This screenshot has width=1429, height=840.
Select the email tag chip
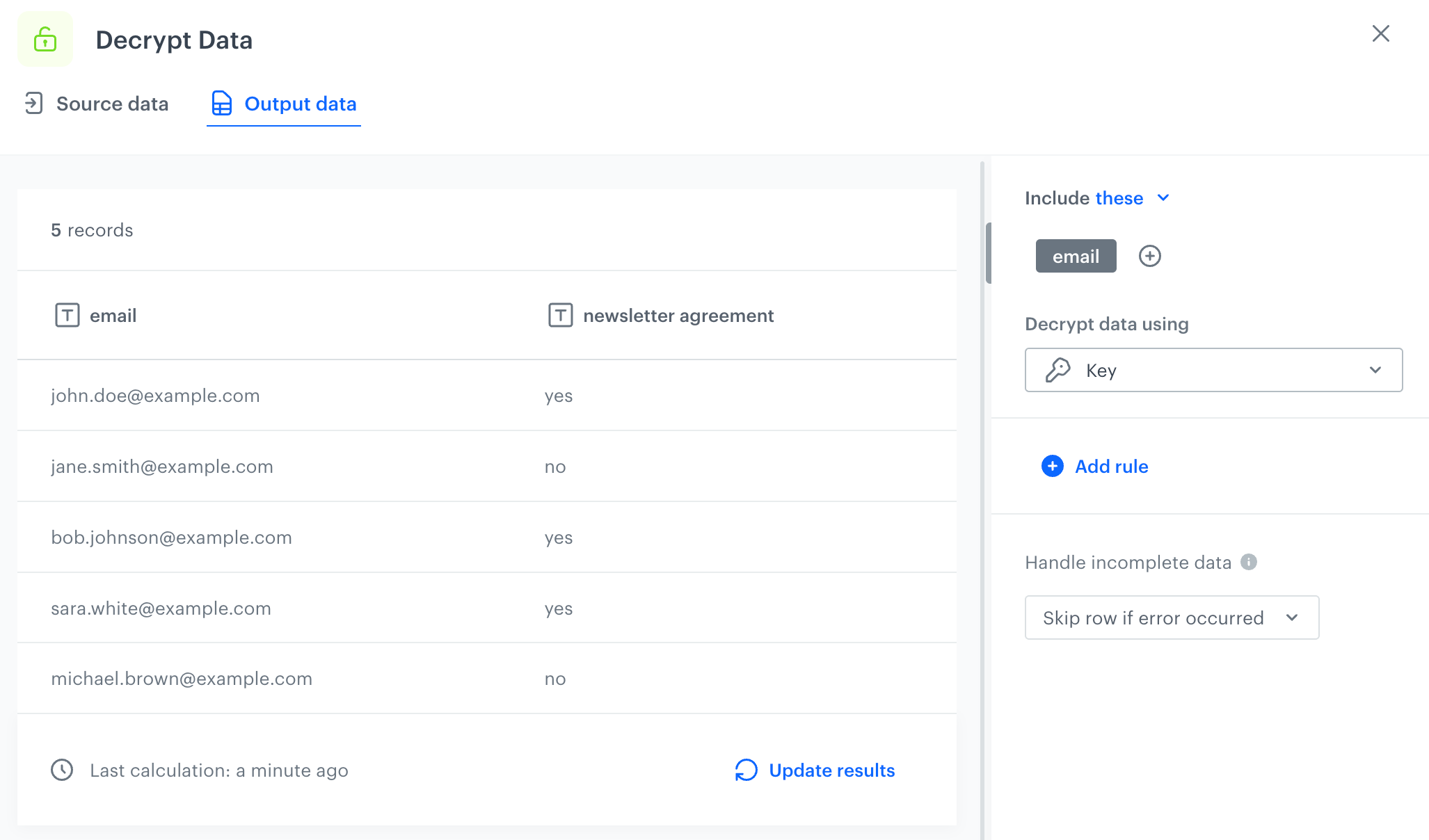1076,256
